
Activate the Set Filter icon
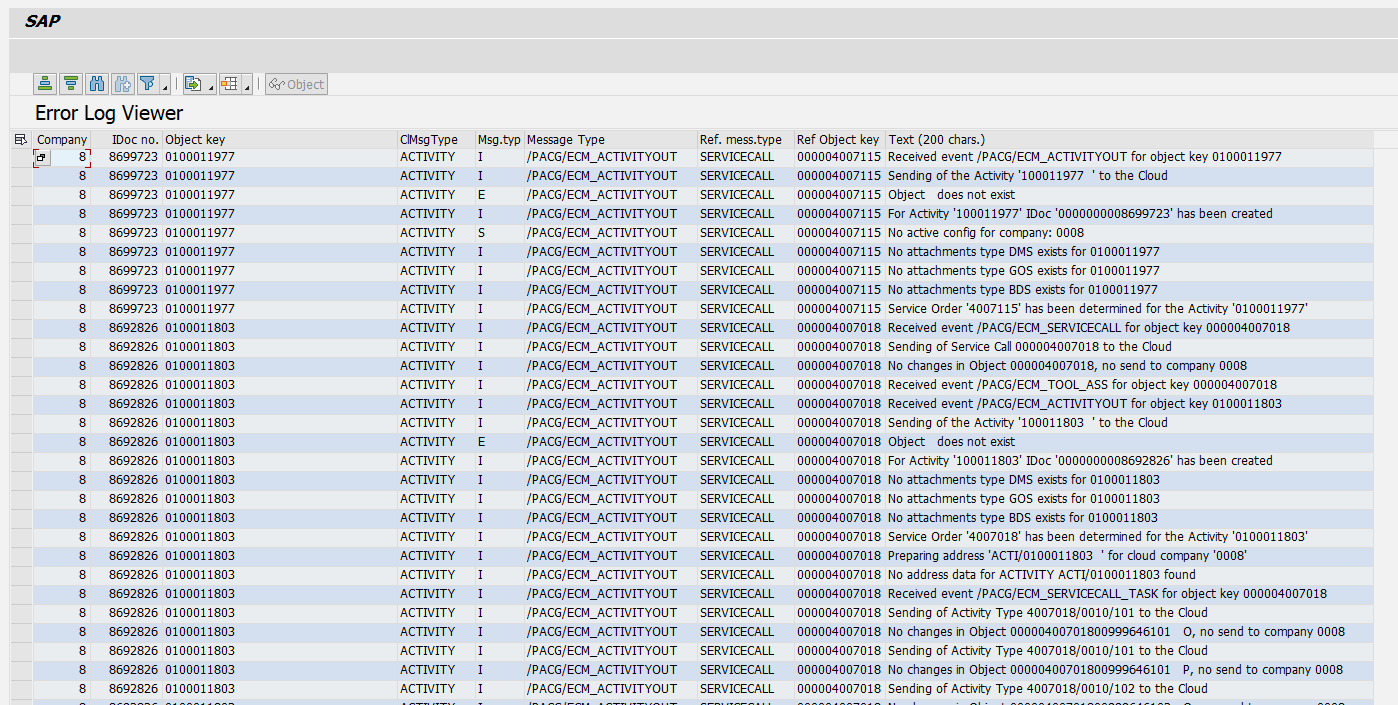pyautogui.click(x=148, y=83)
